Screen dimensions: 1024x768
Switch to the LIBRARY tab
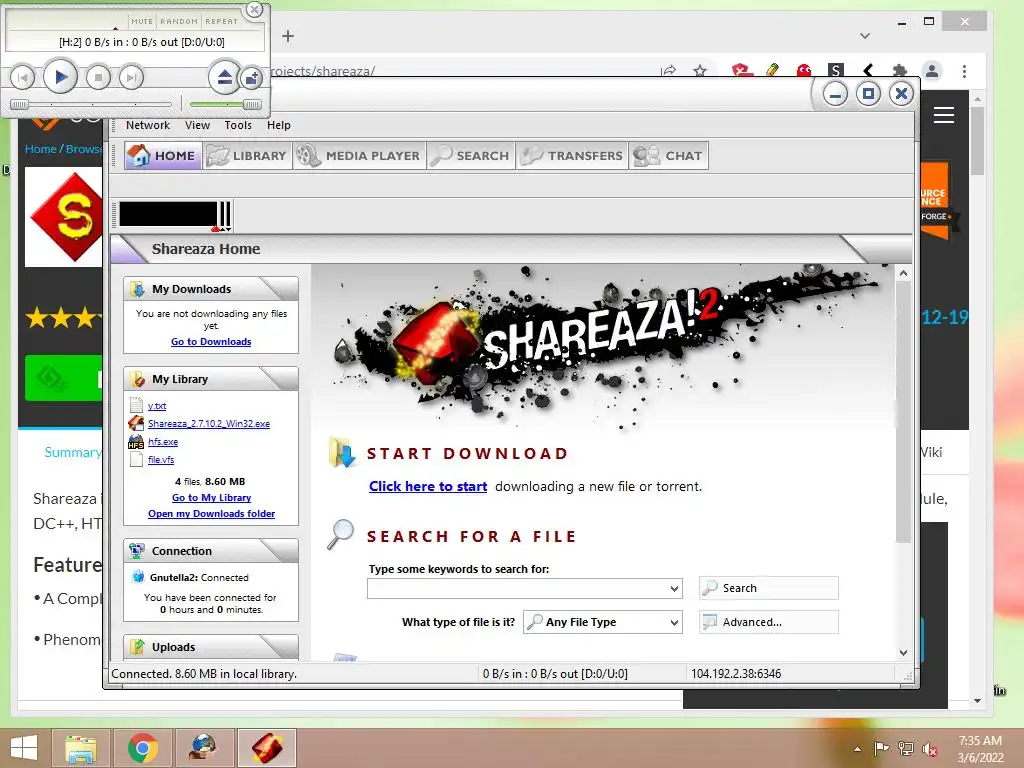[x=247, y=155]
